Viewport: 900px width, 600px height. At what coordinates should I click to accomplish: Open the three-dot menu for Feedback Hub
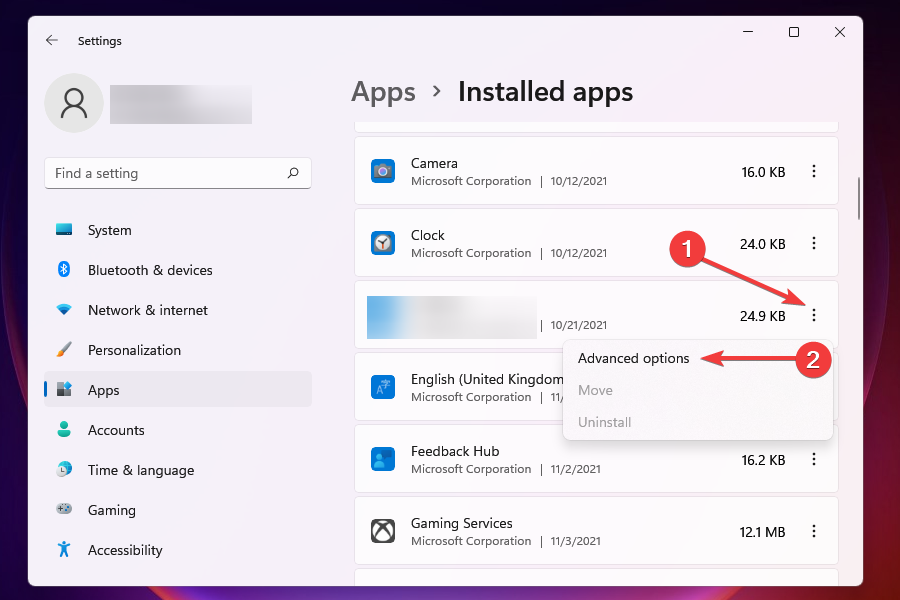point(813,459)
